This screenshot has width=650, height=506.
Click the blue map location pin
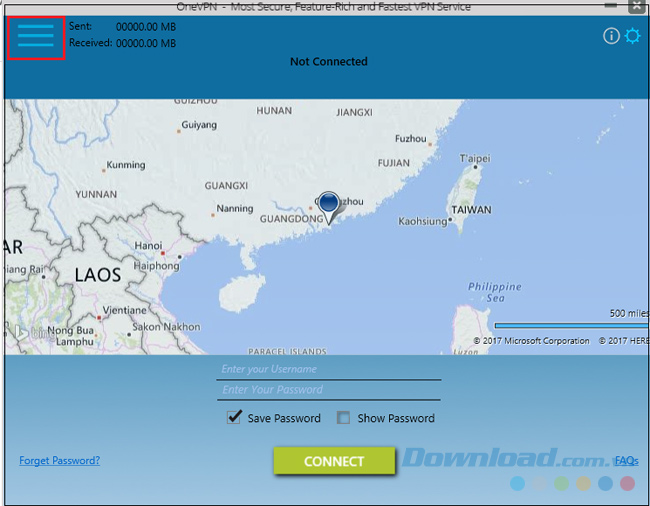(329, 208)
